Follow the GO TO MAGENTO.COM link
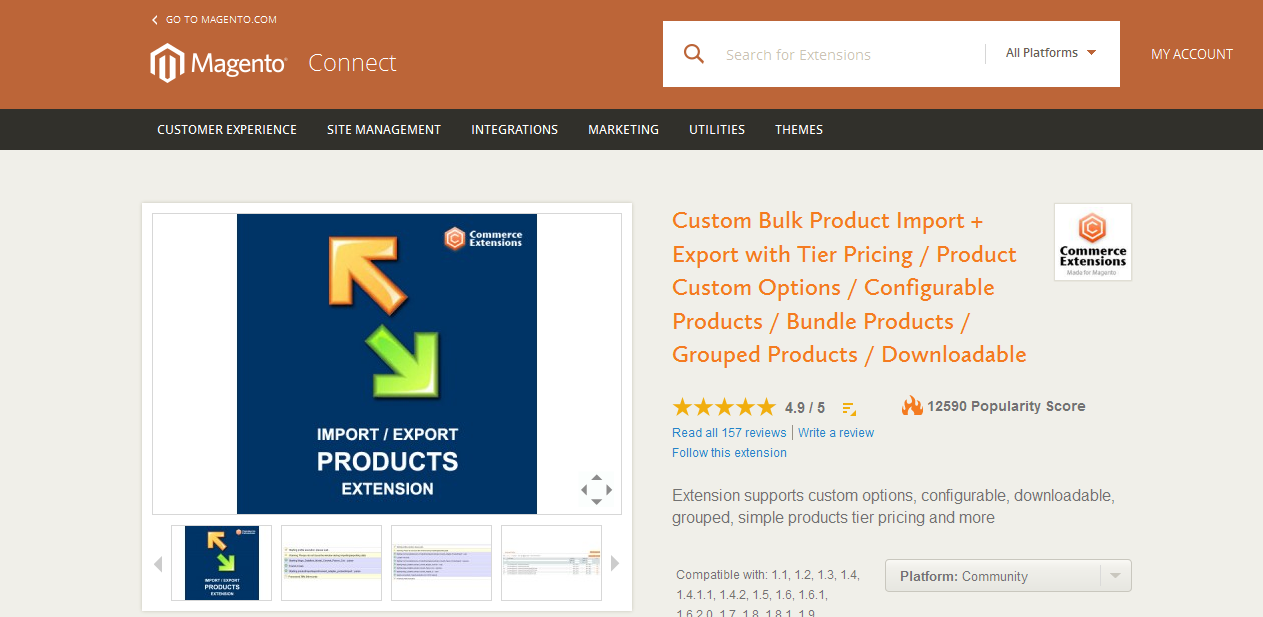The width and height of the screenshot is (1263, 617). (x=221, y=20)
